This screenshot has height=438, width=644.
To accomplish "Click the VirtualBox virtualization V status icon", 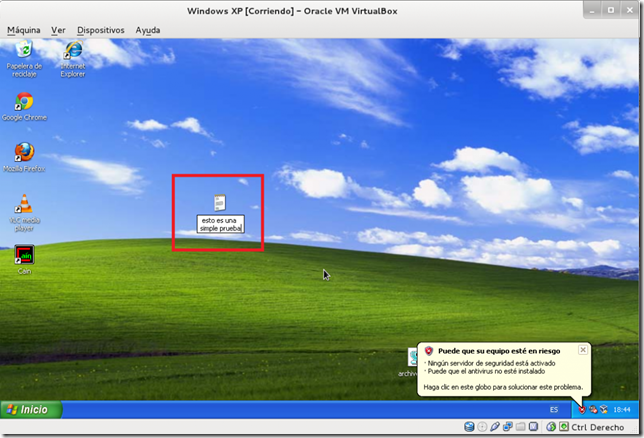I will pyautogui.click(x=533, y=427).
